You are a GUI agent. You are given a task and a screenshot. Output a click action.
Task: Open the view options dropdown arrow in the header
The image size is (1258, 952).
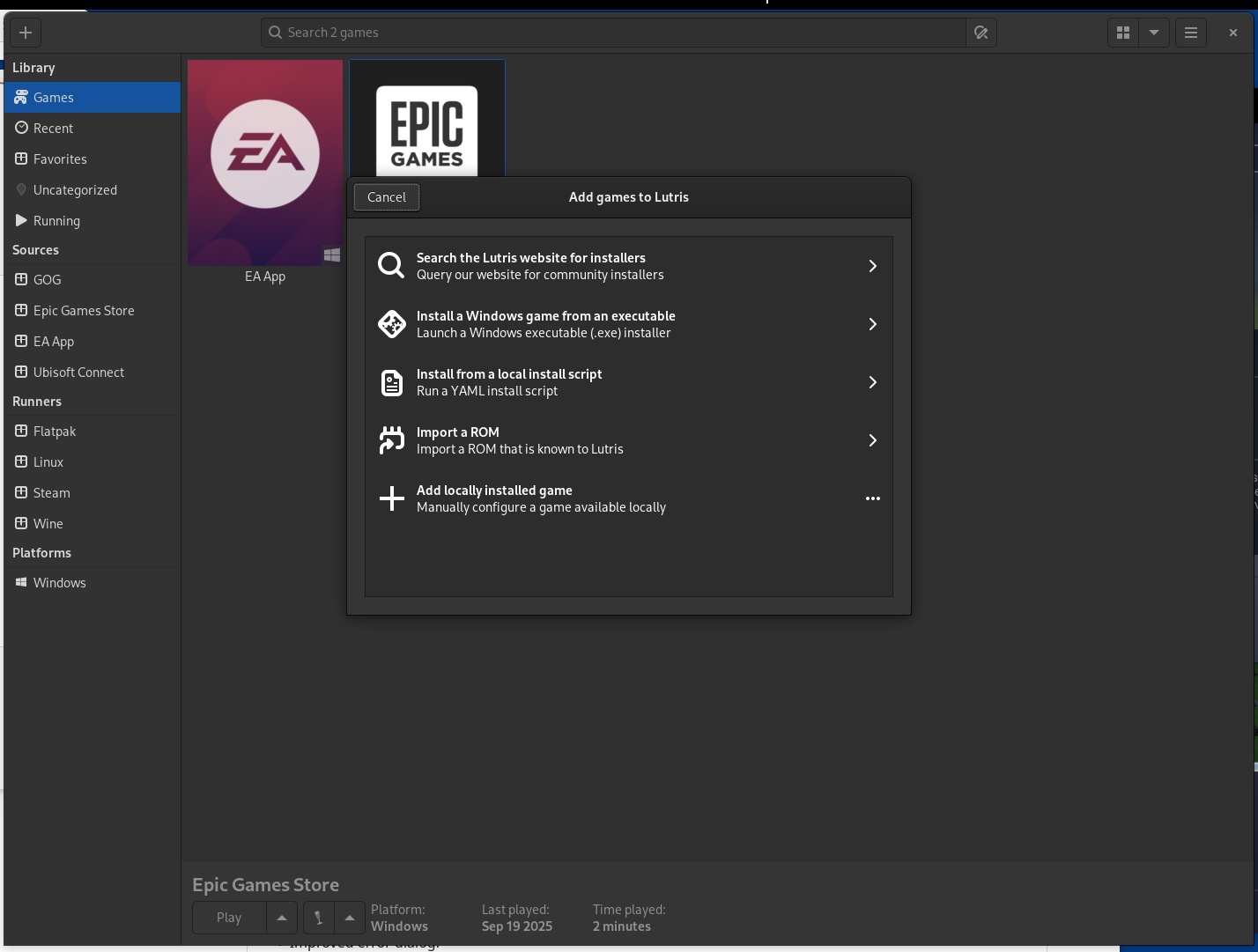[x=1154, y=33]
